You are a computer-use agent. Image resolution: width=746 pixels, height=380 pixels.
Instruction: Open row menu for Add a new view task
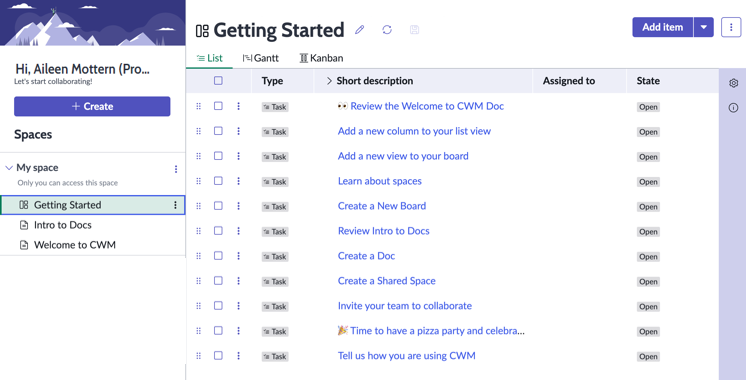point(238,156)
